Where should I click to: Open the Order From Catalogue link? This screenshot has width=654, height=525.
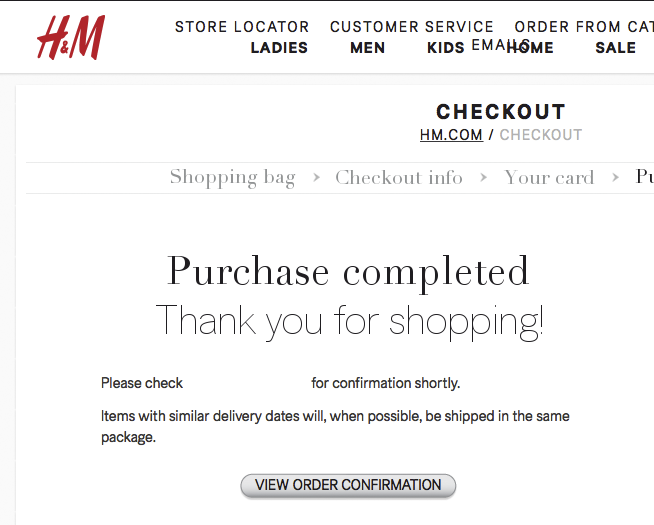(584, 27)
